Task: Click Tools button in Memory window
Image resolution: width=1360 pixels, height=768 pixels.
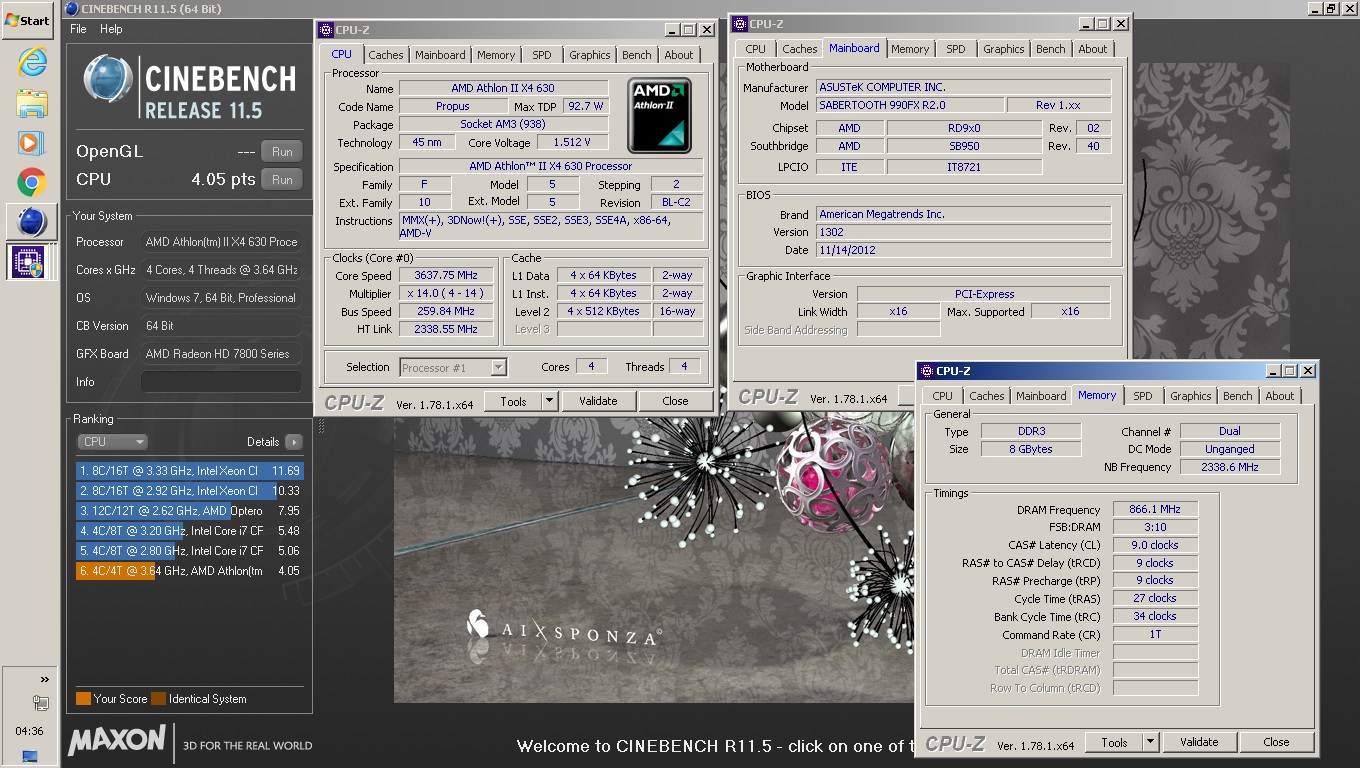Action: tap(1114, 742)
